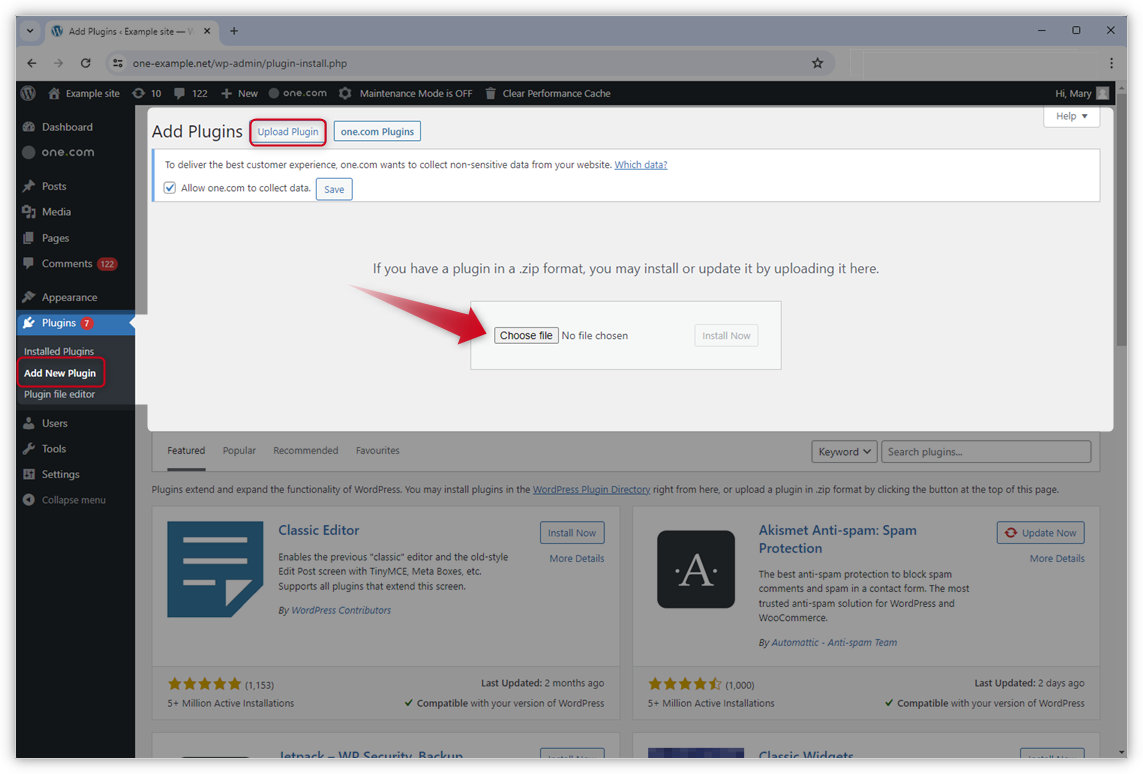Open the one.com item in the admin toolbar
The width and height of the screenshot is (1143, 774).
pyautogui.click(x=297, y=93)
